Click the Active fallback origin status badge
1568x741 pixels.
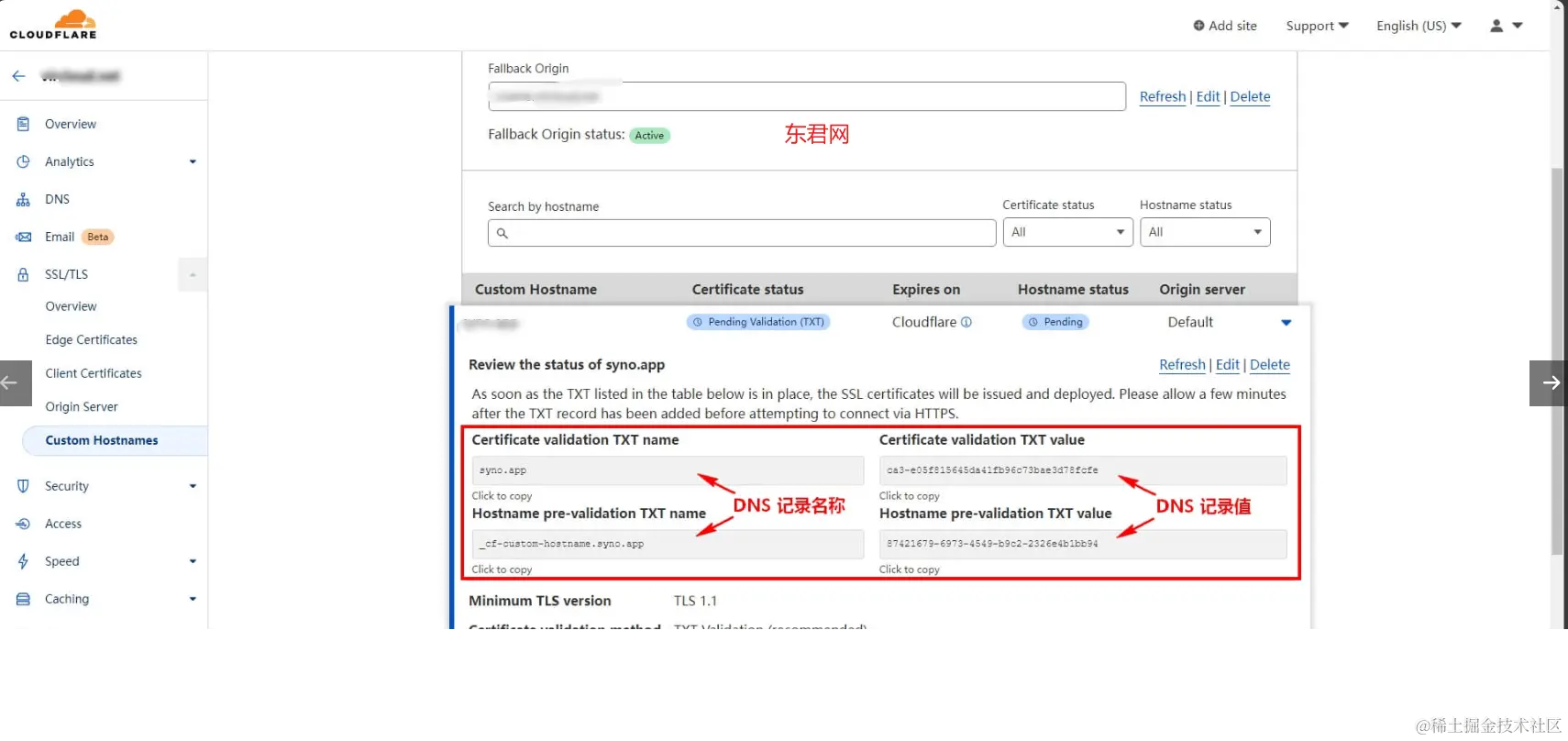pos(649,136)
